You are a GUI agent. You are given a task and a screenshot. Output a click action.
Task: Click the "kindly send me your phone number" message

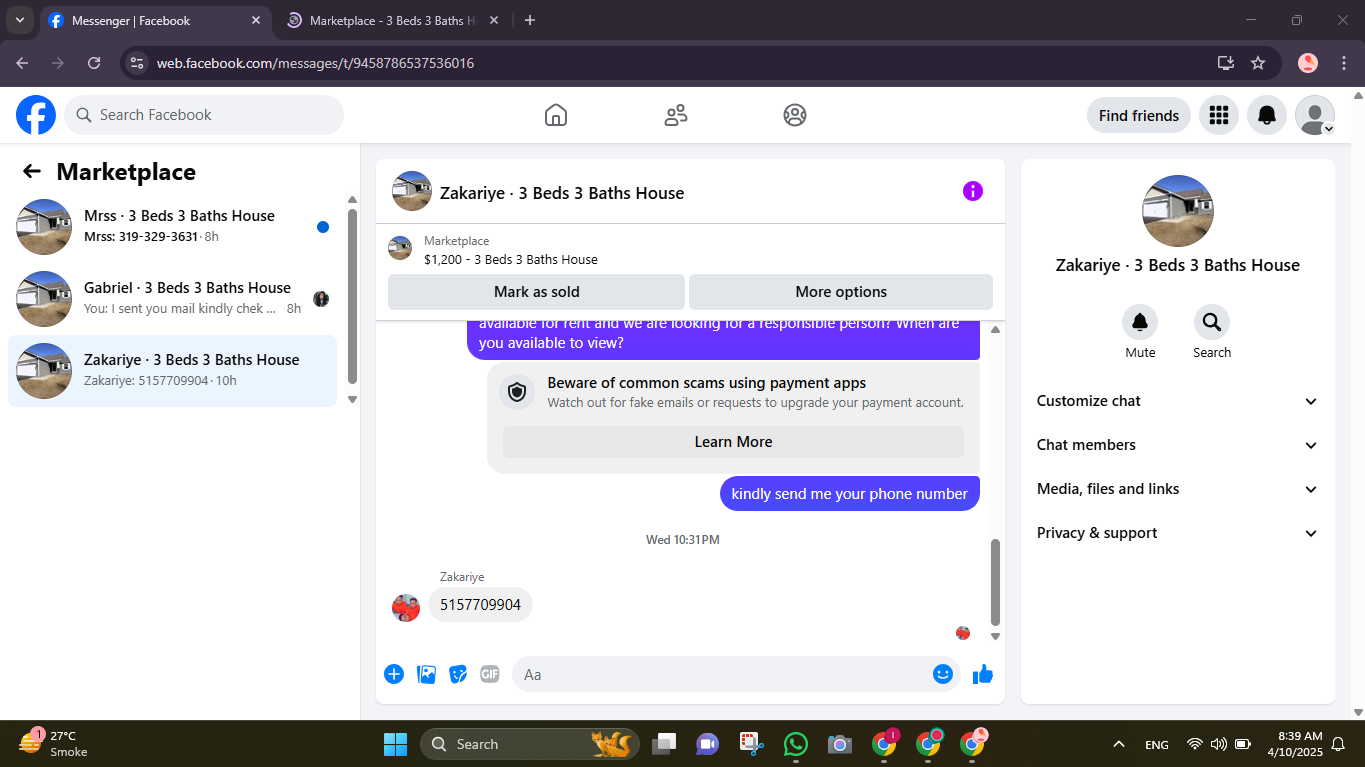pos(850,494)
